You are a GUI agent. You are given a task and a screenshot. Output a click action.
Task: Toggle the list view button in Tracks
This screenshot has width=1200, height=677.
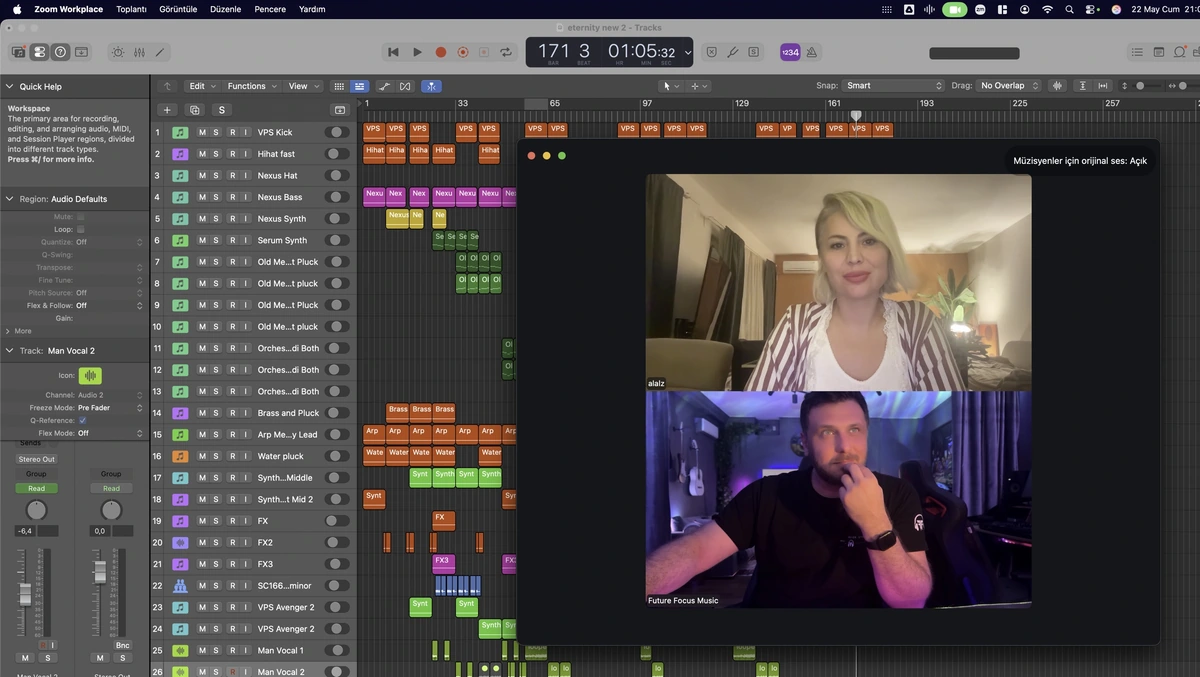(359, 86)
